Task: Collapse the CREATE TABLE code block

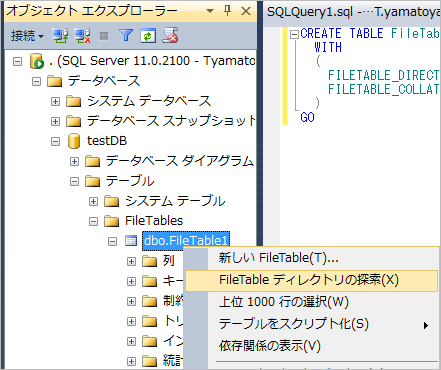Action: click(x=294, y=34)
